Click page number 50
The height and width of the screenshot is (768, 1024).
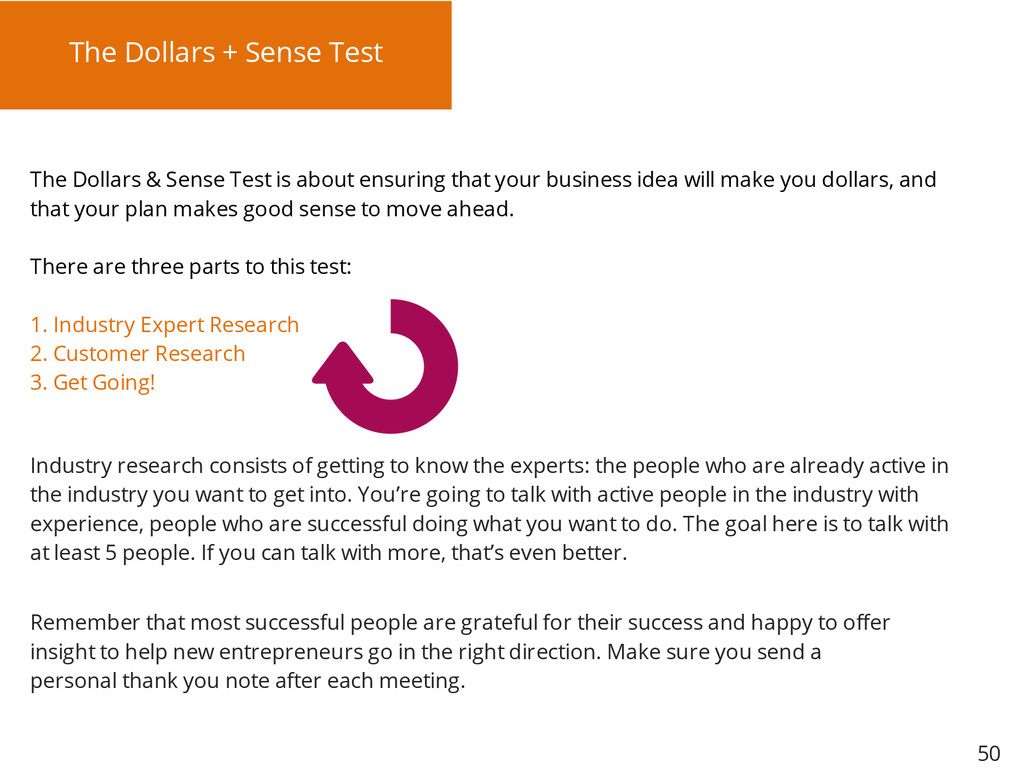[989, 753]
